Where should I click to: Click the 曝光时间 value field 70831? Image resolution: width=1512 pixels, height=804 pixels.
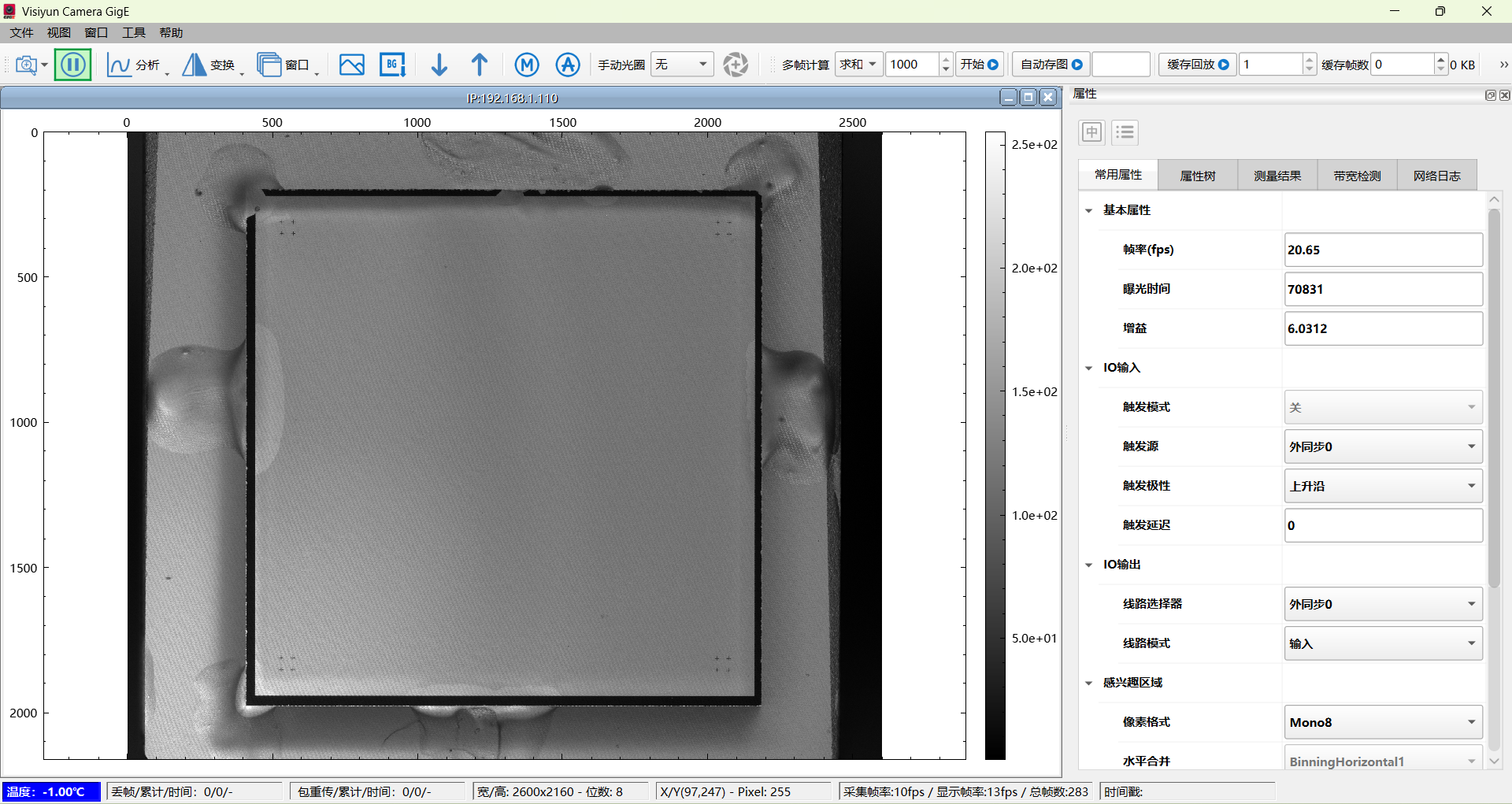[x=1384, y=289]
